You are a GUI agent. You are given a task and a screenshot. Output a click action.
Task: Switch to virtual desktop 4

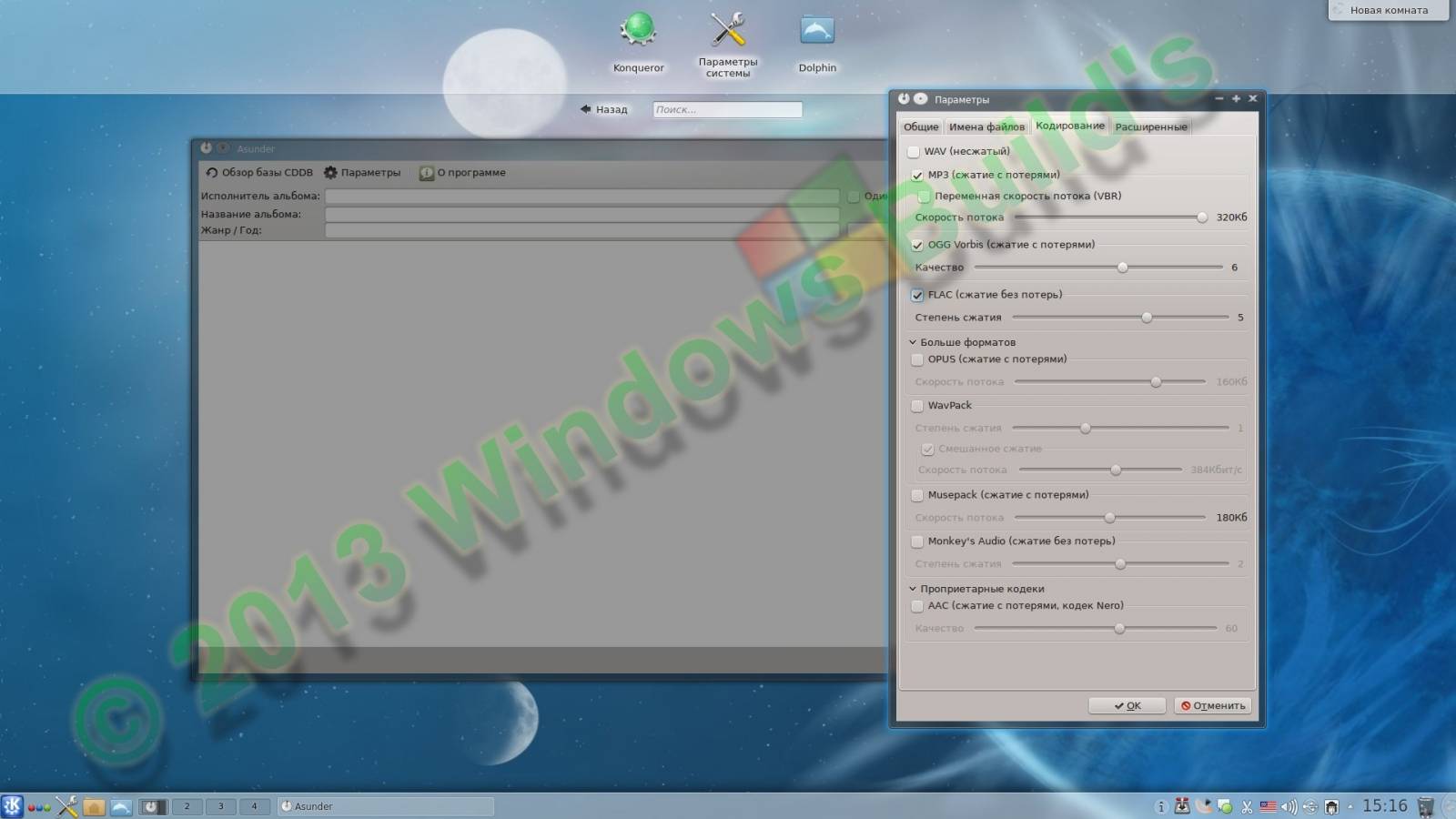tap(255, 806)
